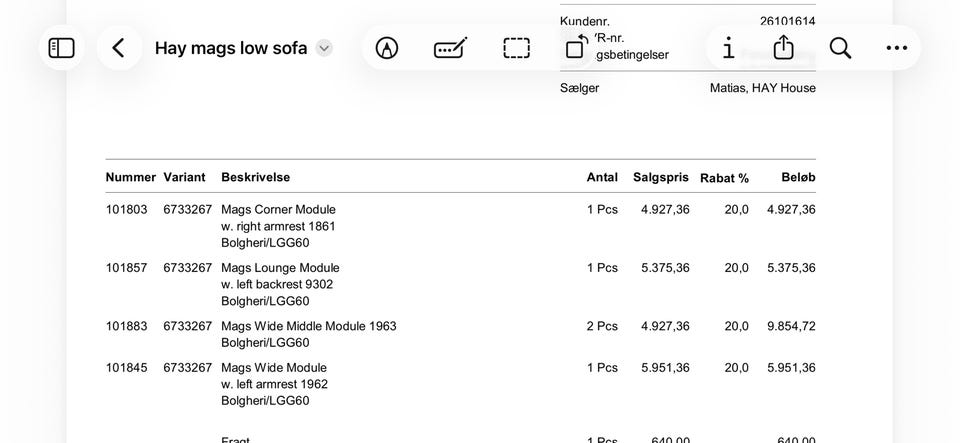Click 'Mags Wide Middle Module 1963' text
This screenshot has width=960, height=443.
309,326
